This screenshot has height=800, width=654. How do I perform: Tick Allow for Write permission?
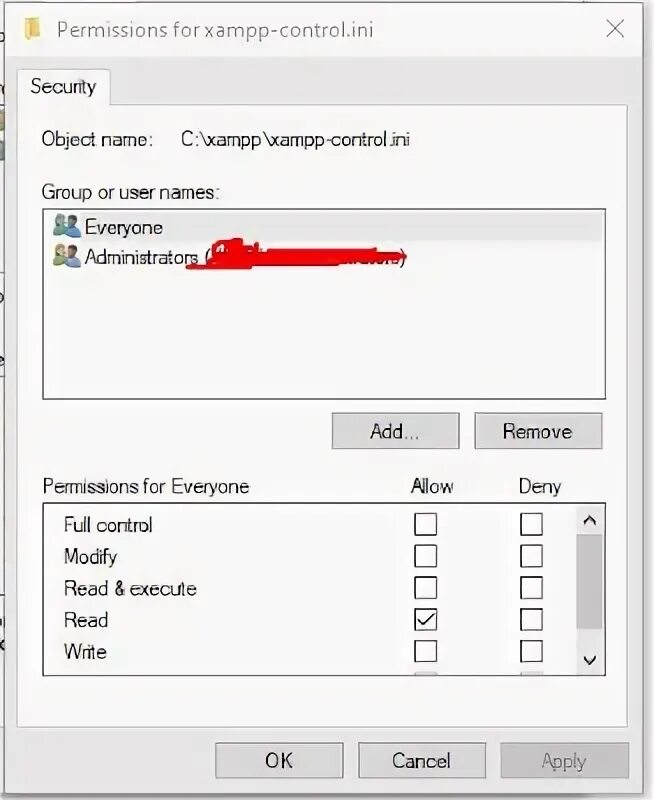(426, 652)
